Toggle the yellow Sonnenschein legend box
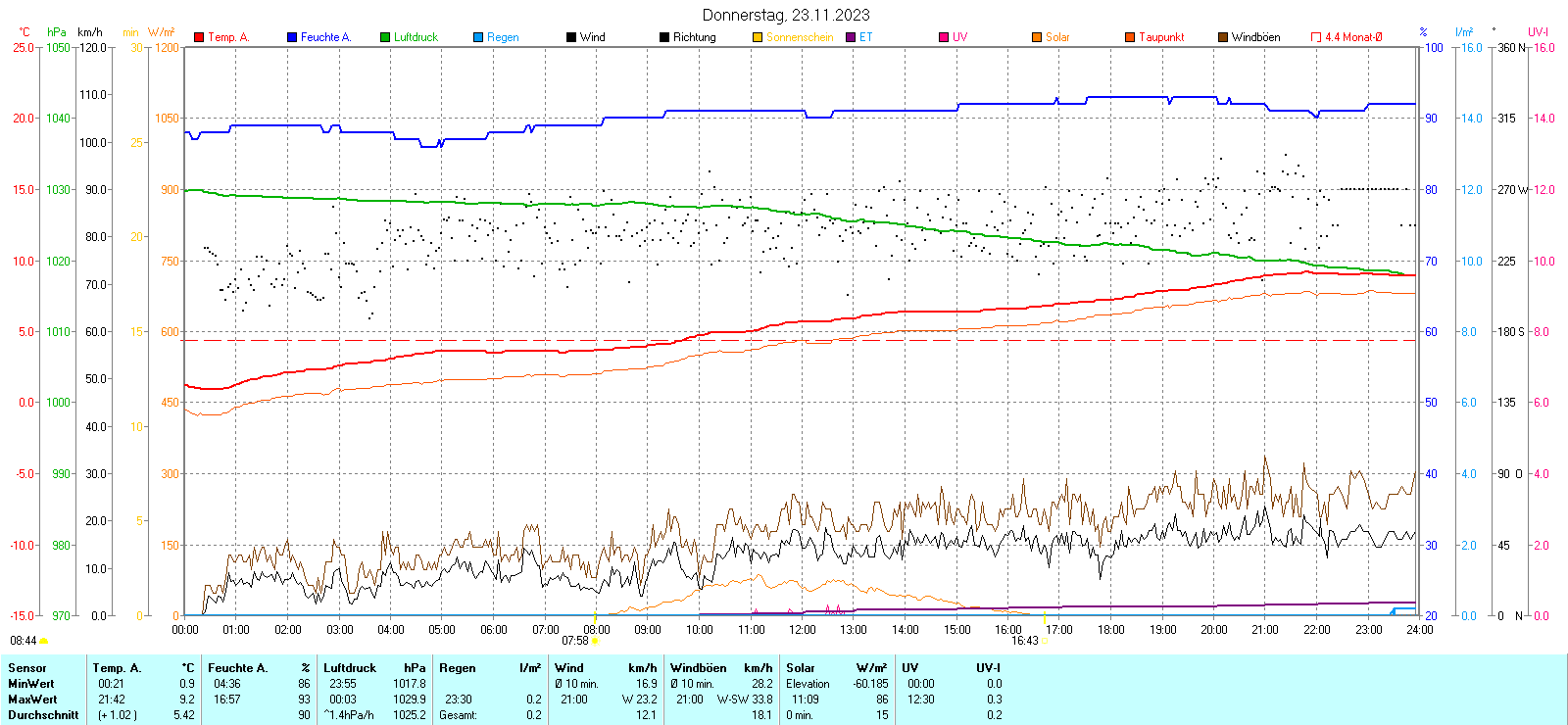The height and width of the screenshot is (725, 1568). coord(758,37)
